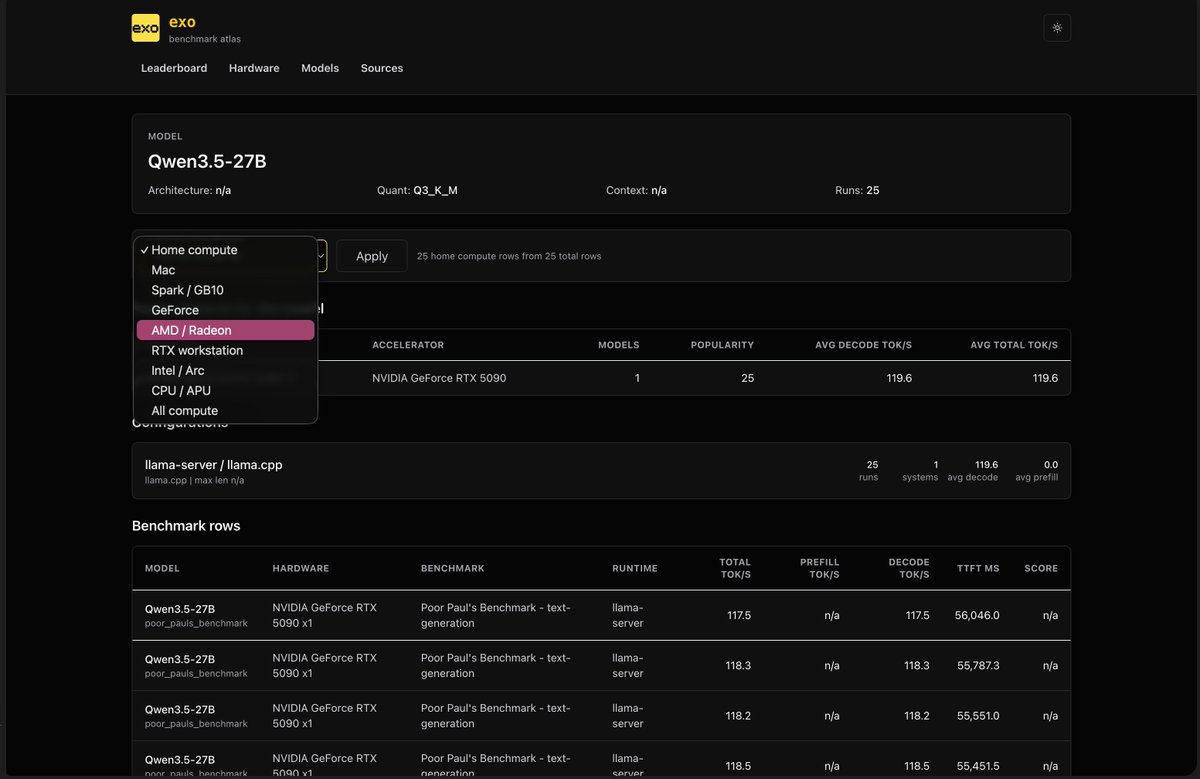The height and width of the screenshot is (779, 1200).
Task: Click the ACCELERATOR column header
Action: click(x=408, y=345)
